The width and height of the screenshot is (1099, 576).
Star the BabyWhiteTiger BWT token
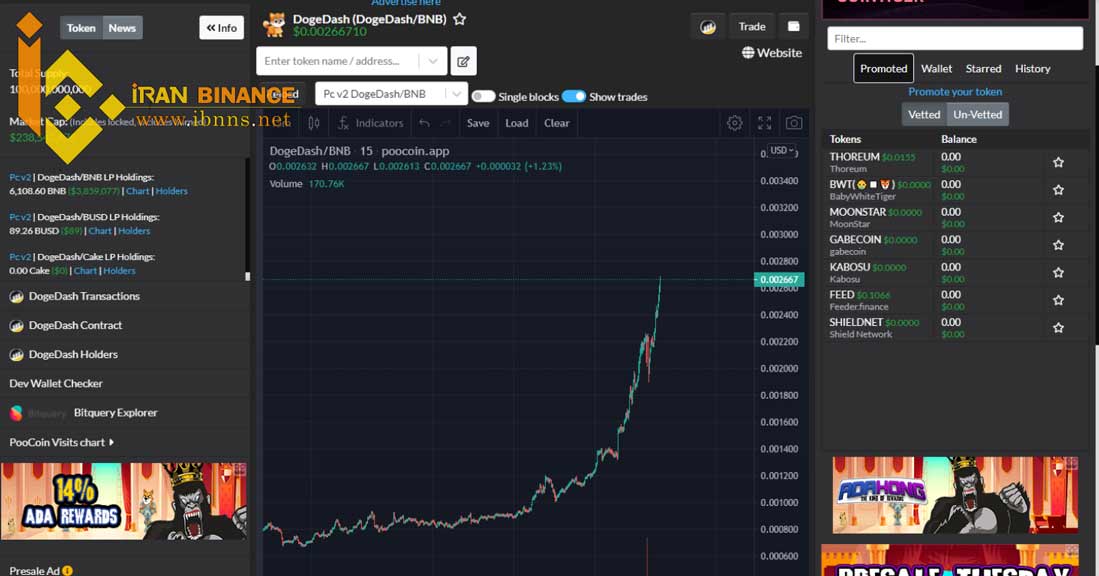click(x=1058, y=190)
